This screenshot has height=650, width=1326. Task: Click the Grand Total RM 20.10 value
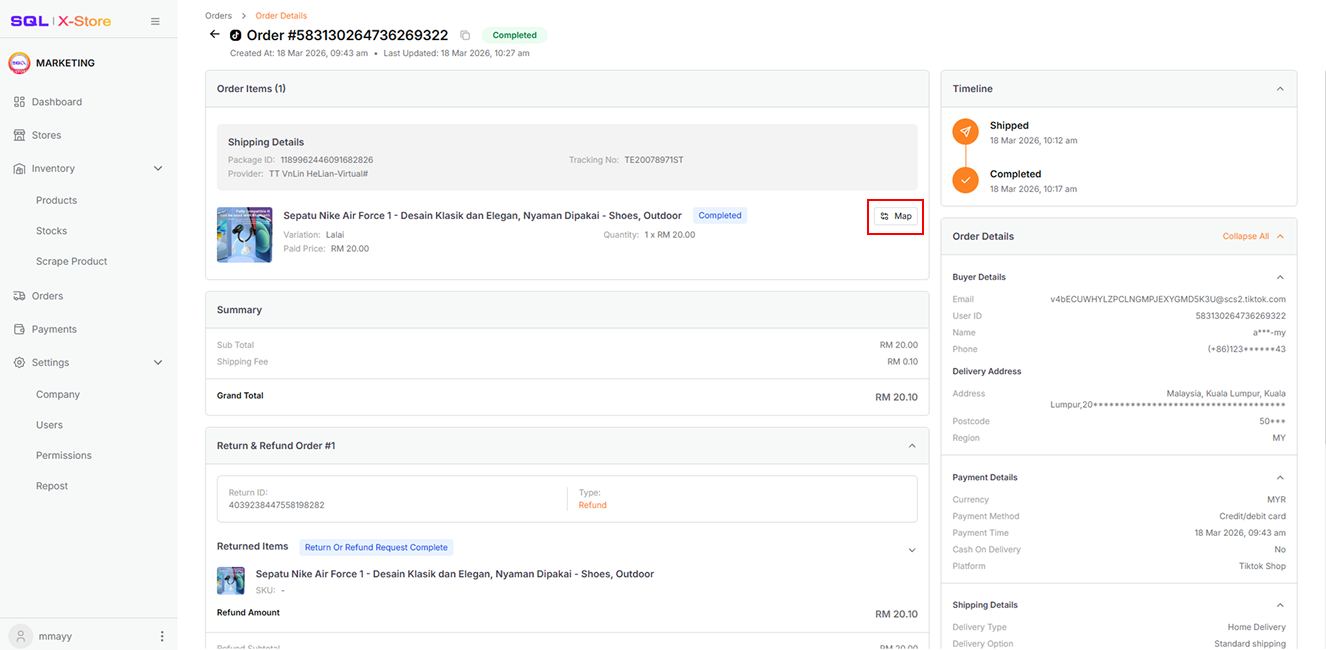point(896,397)
